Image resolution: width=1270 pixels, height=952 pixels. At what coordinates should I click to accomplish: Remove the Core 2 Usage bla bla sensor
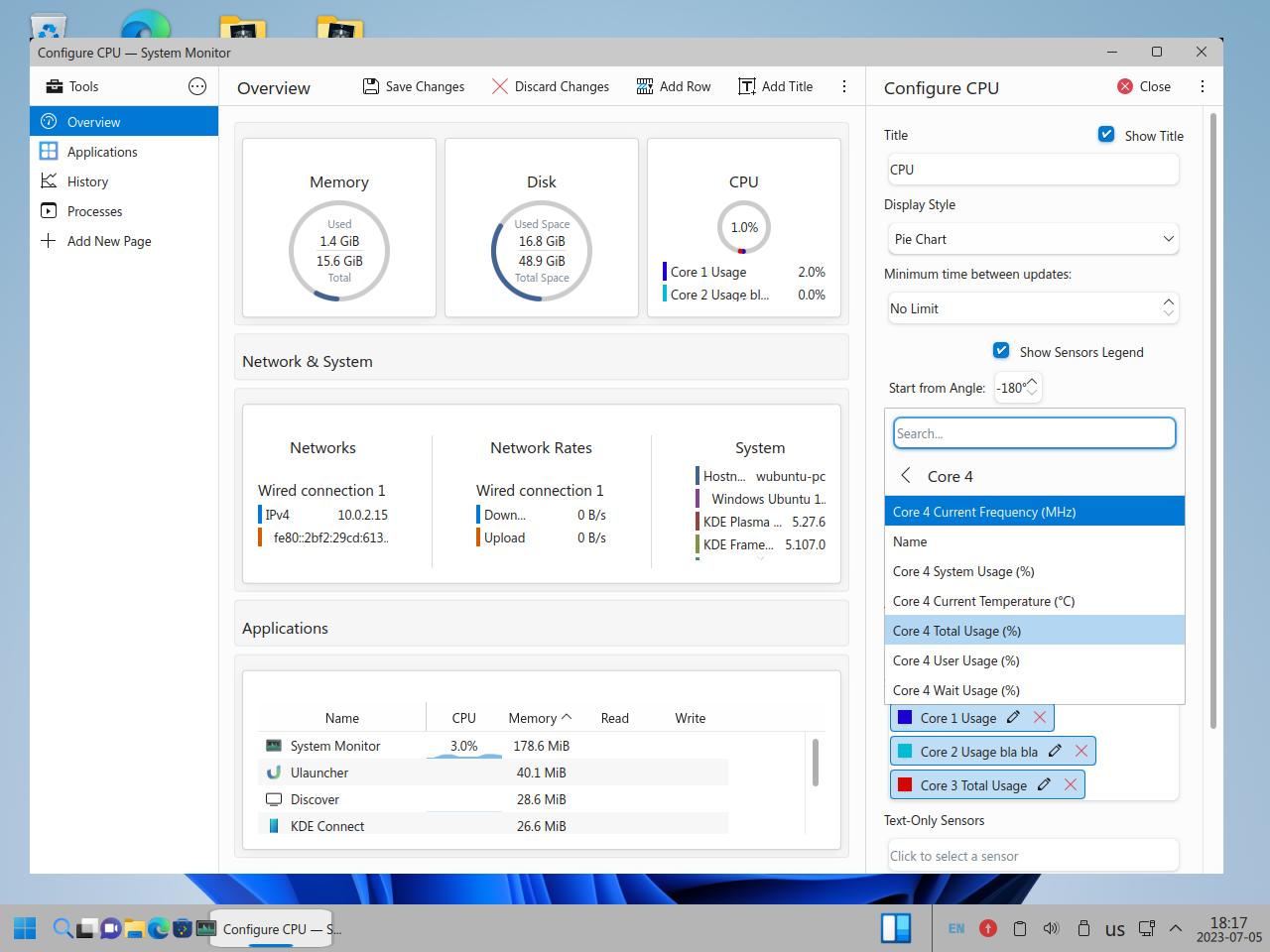(x=1081, y=751)
